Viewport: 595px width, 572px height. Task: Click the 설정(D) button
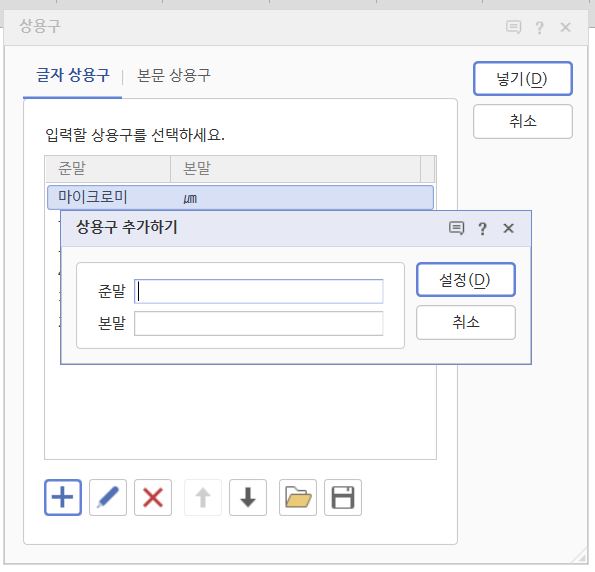click(466, 279)
